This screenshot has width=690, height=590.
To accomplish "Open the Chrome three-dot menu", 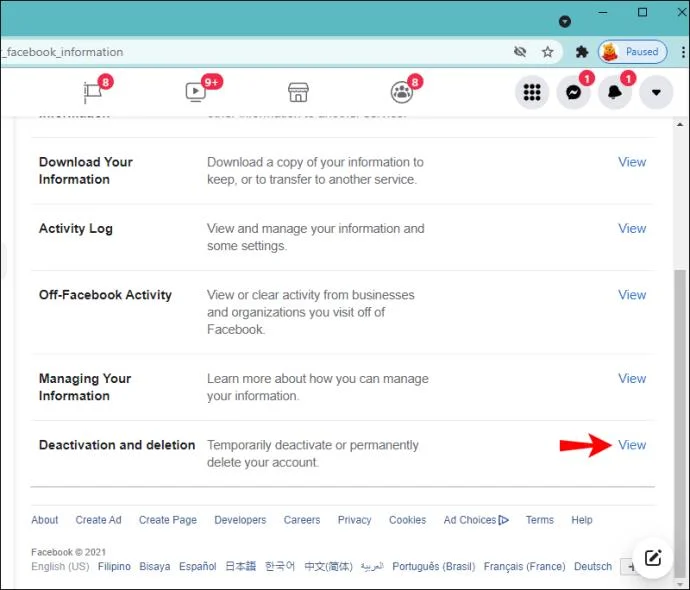I will point(683,52).
